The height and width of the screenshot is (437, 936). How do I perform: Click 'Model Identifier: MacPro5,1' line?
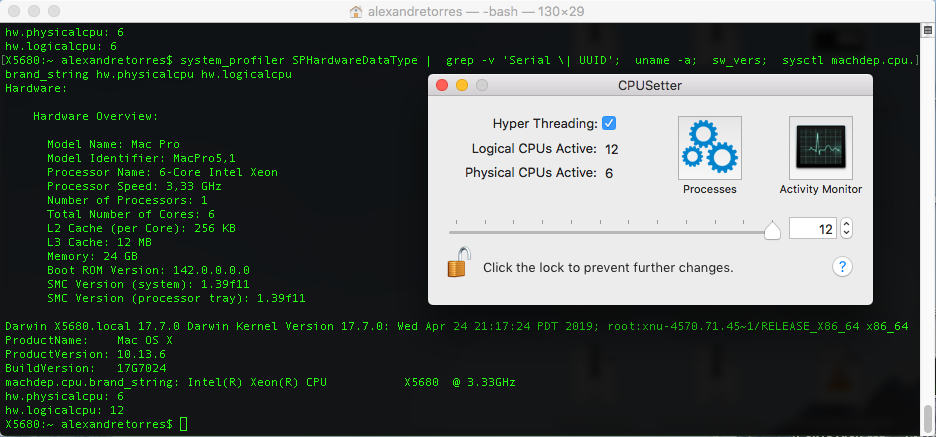[141, 158]
